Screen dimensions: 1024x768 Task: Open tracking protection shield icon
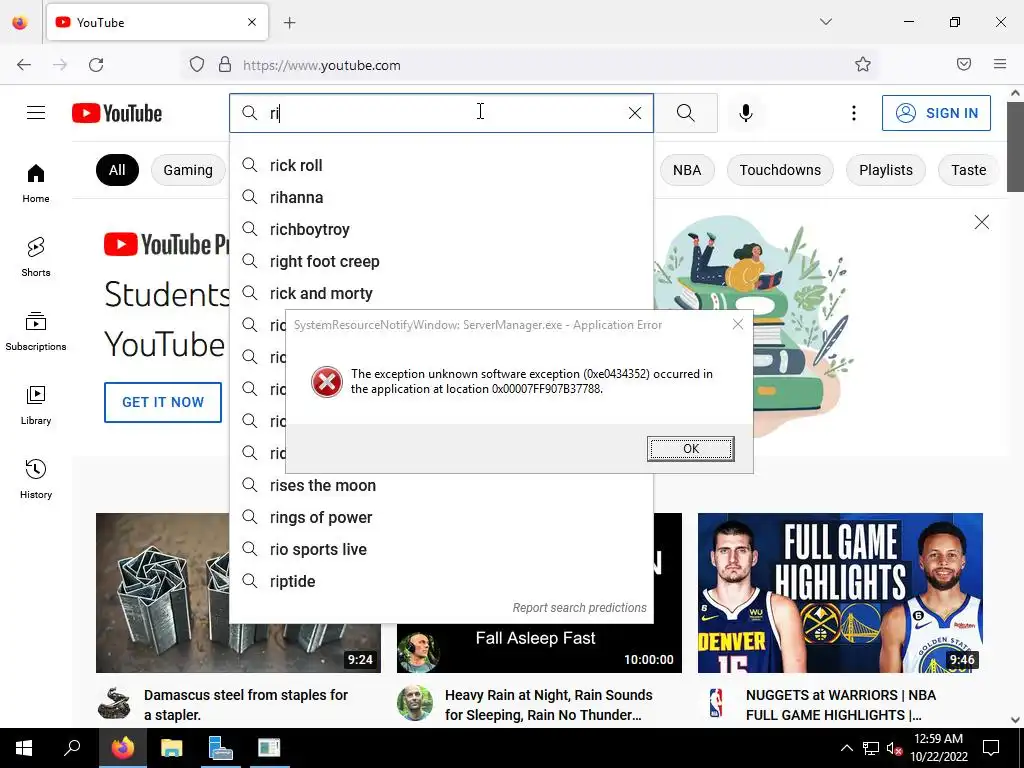[x=197, y=65]
